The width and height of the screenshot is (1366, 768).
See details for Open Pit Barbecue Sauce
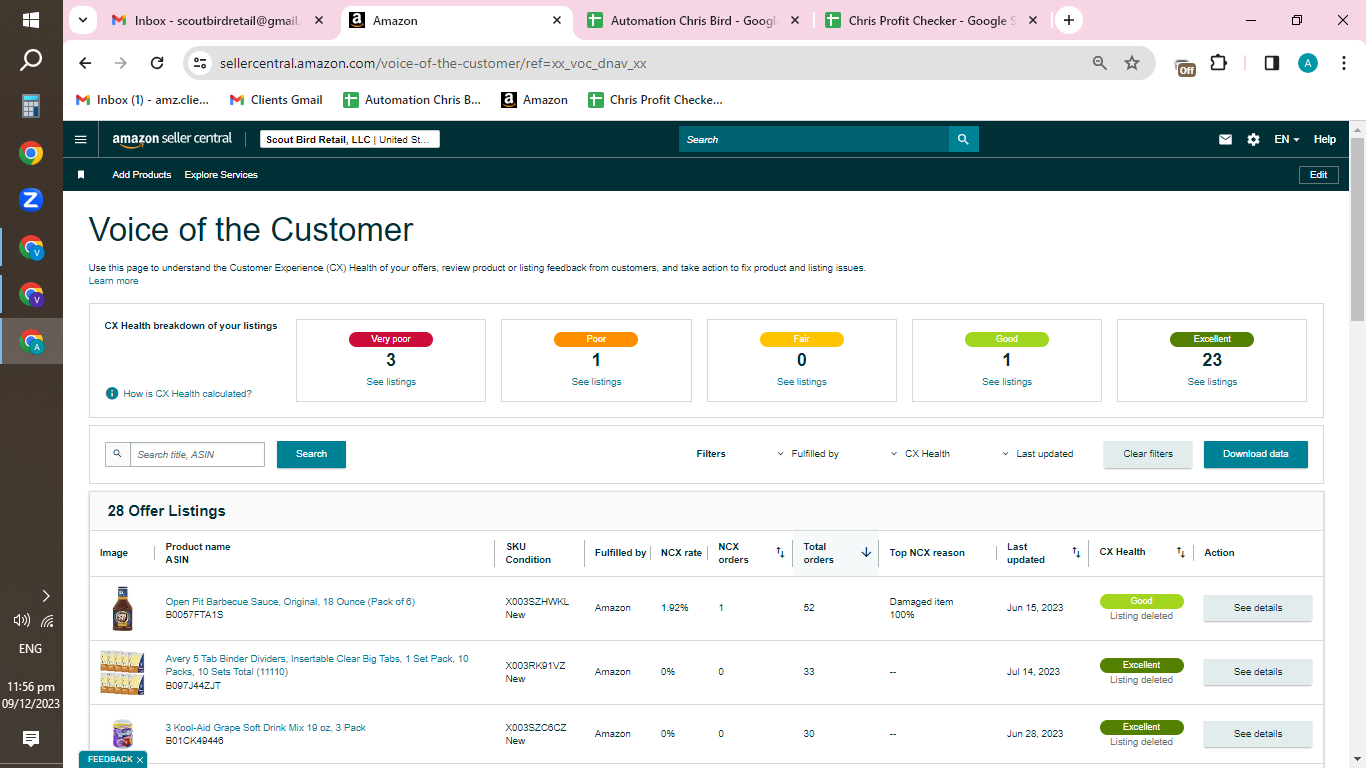(1257, 608)
